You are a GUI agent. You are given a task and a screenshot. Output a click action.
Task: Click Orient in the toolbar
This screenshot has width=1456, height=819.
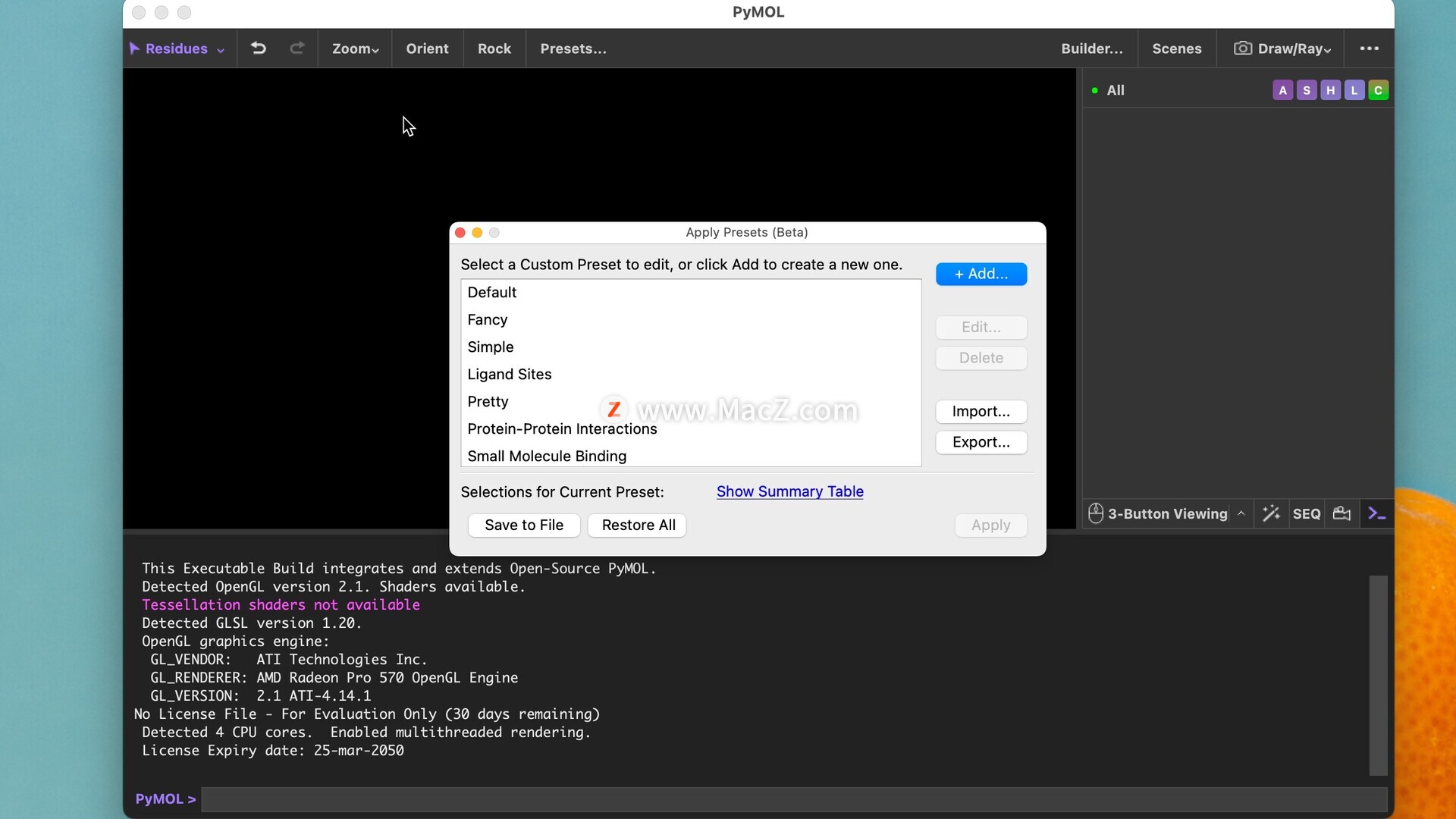coord(427,49)
